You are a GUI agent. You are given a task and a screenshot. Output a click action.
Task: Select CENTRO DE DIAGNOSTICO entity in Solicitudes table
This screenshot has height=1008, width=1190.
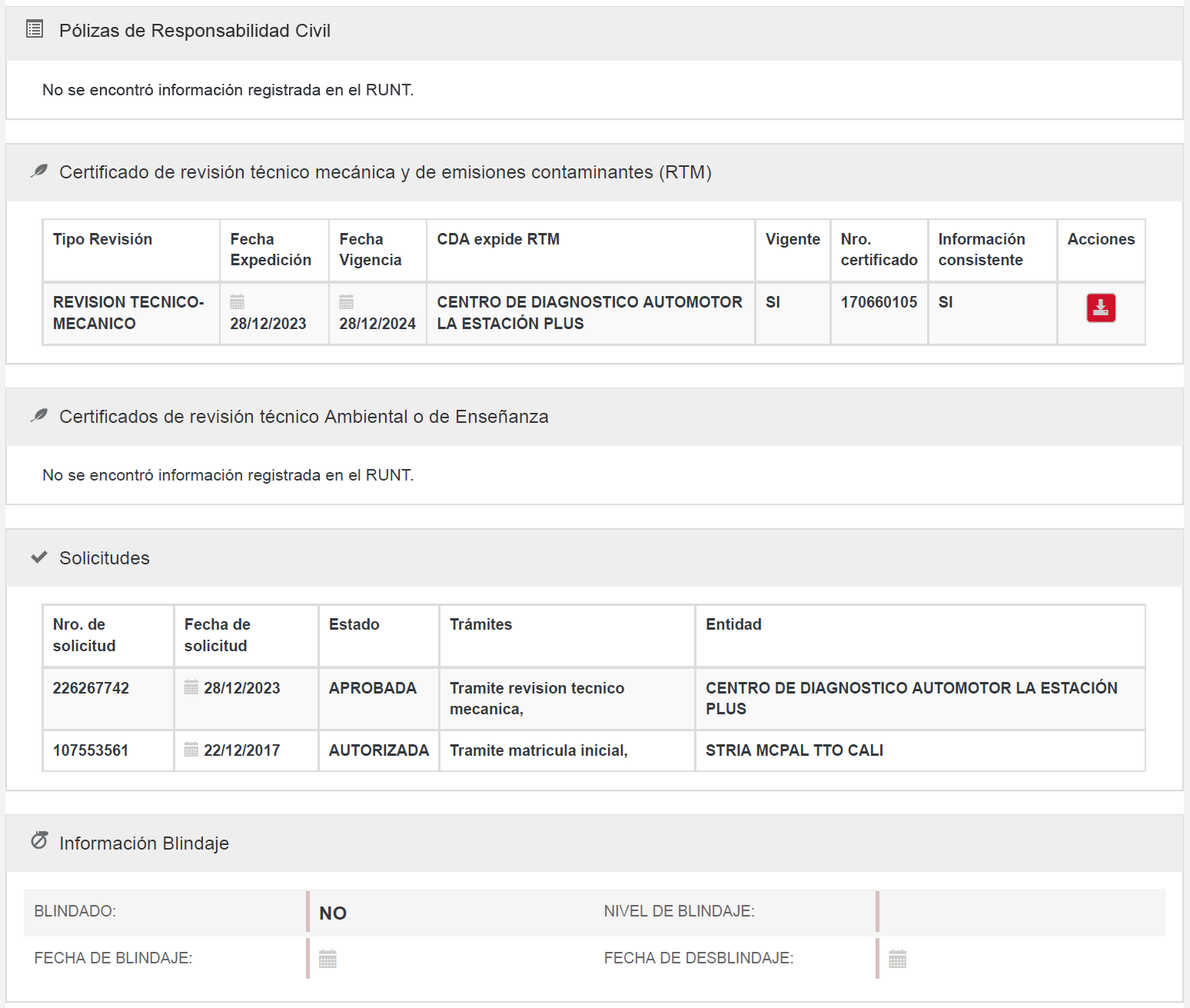pos(920,698)
